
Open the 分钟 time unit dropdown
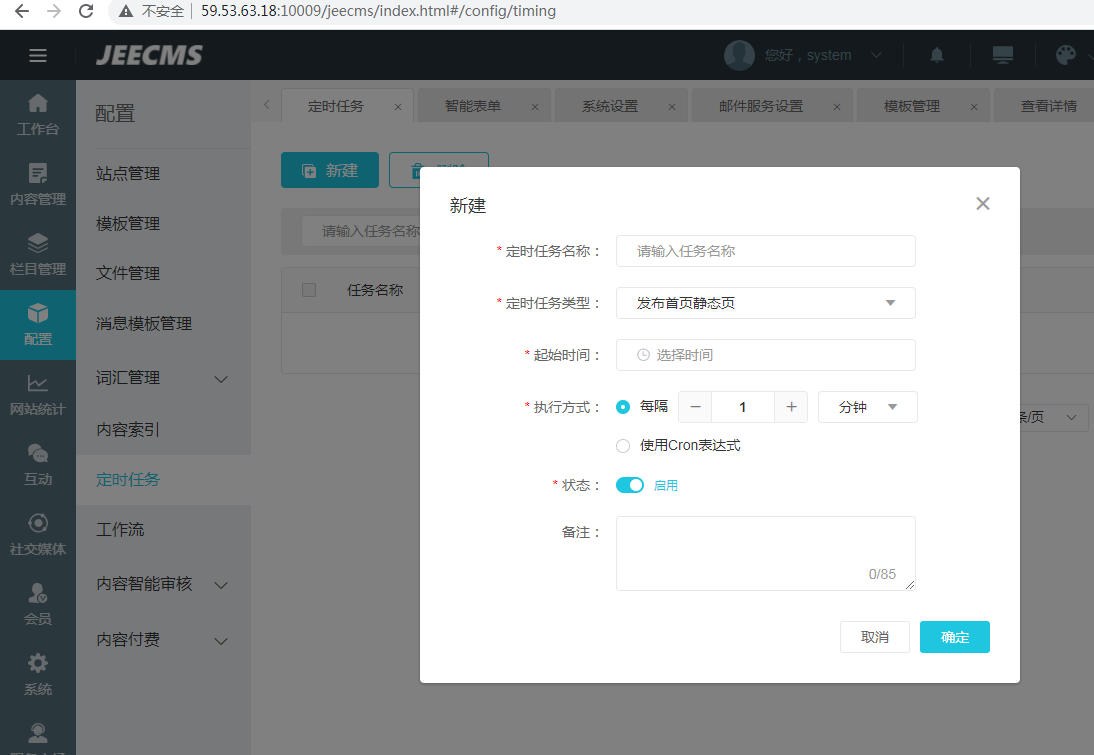pos(867,407)
